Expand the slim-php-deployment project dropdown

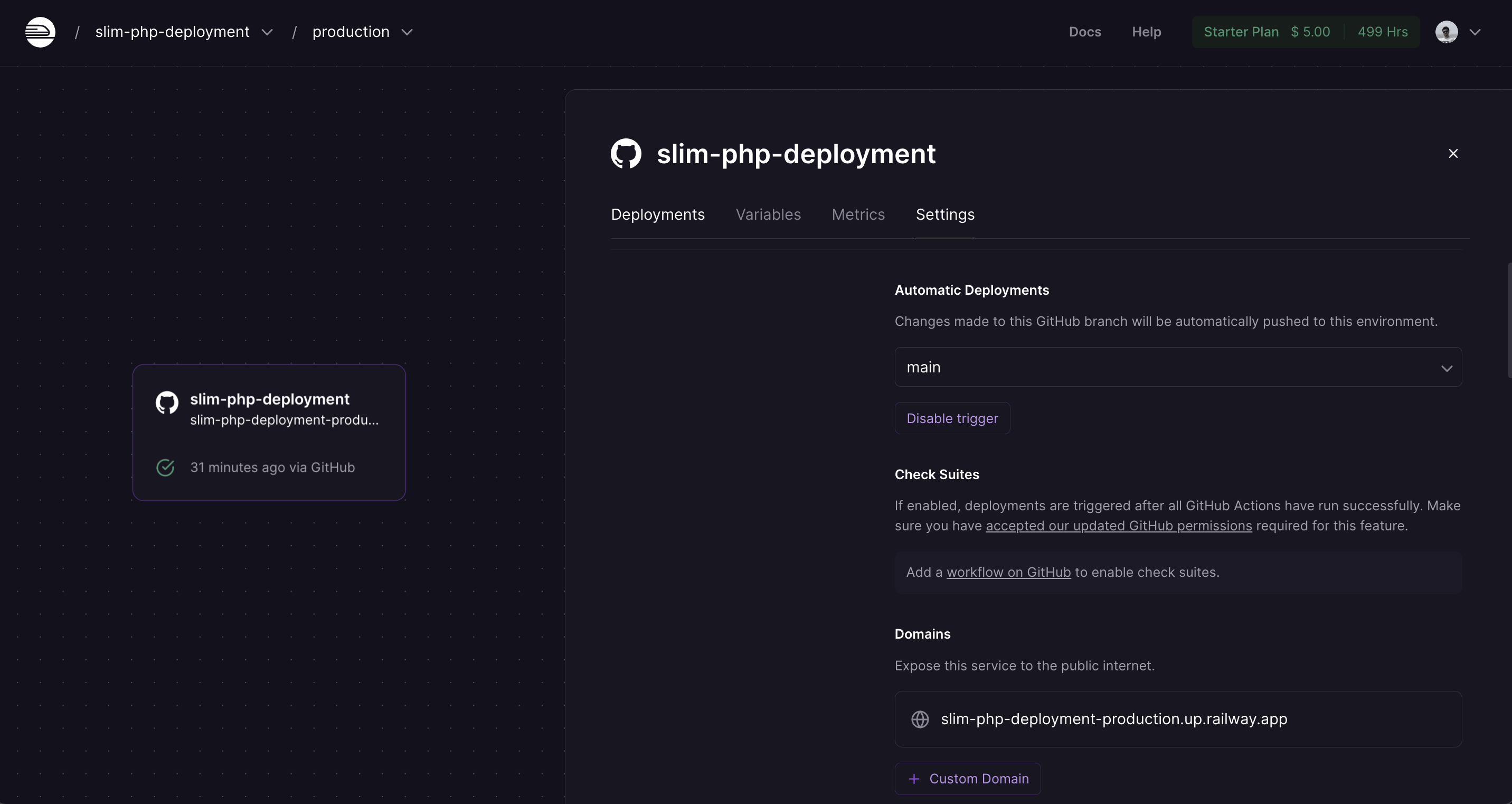(x=267, y=32)
